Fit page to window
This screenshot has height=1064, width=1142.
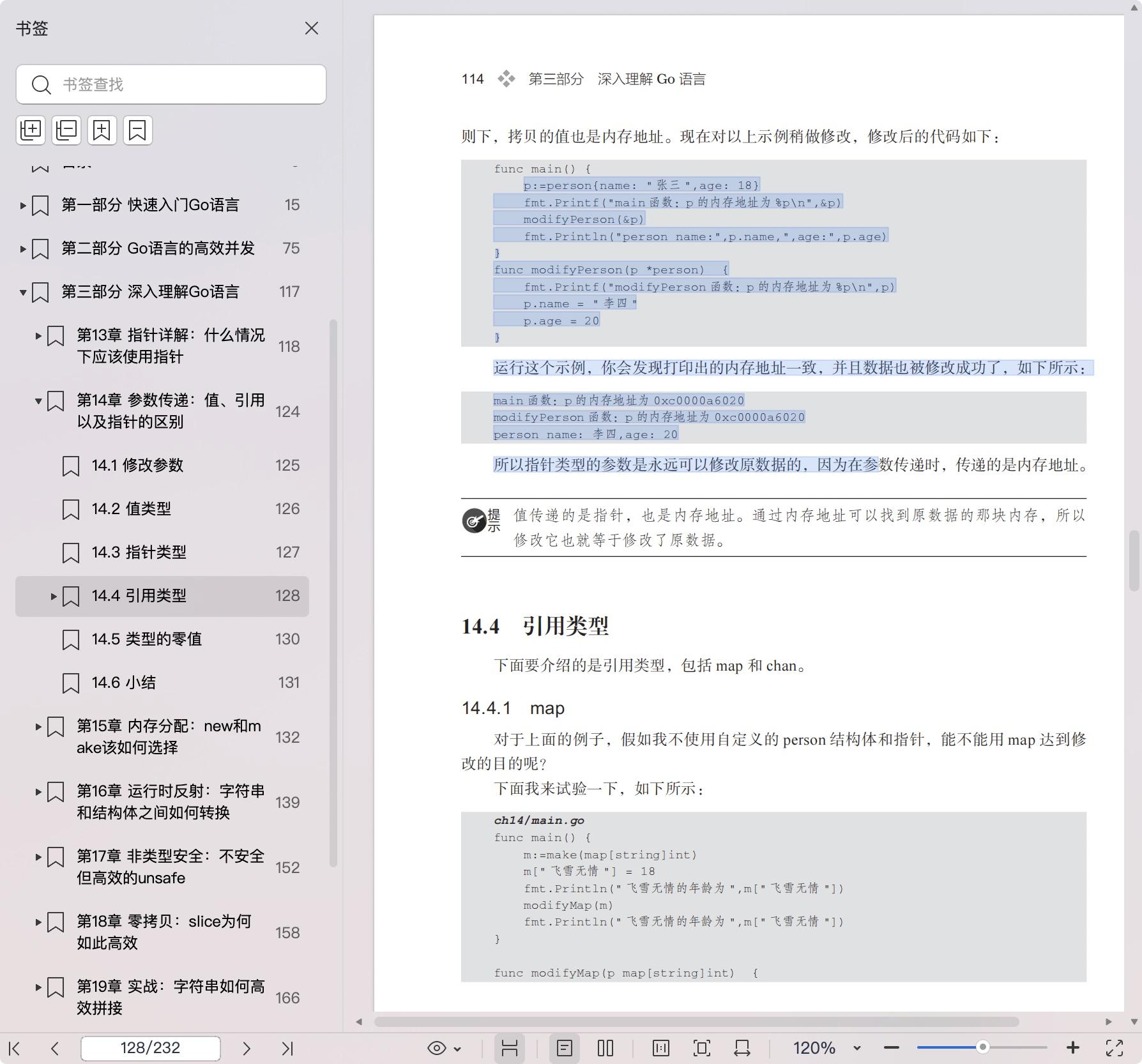click(702, 1048)
